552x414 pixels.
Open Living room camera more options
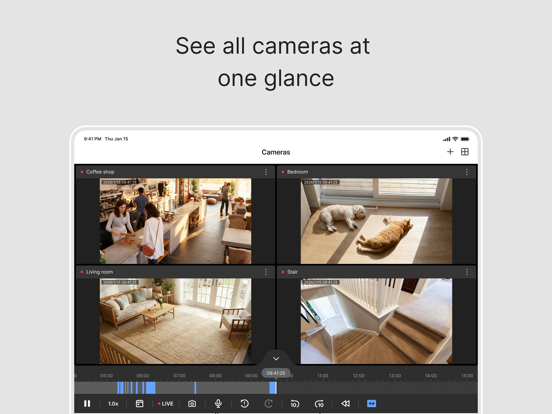(x=266, y=272)
